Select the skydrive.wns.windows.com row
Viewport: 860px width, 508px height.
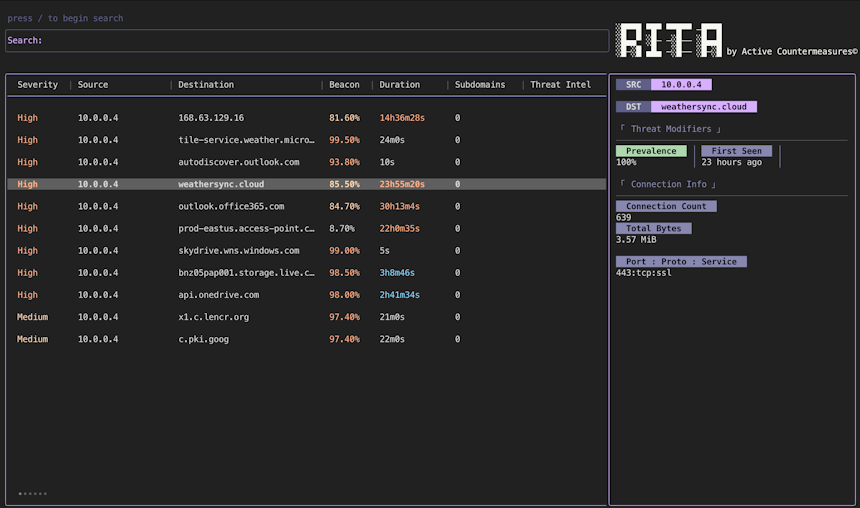[307, 251]
